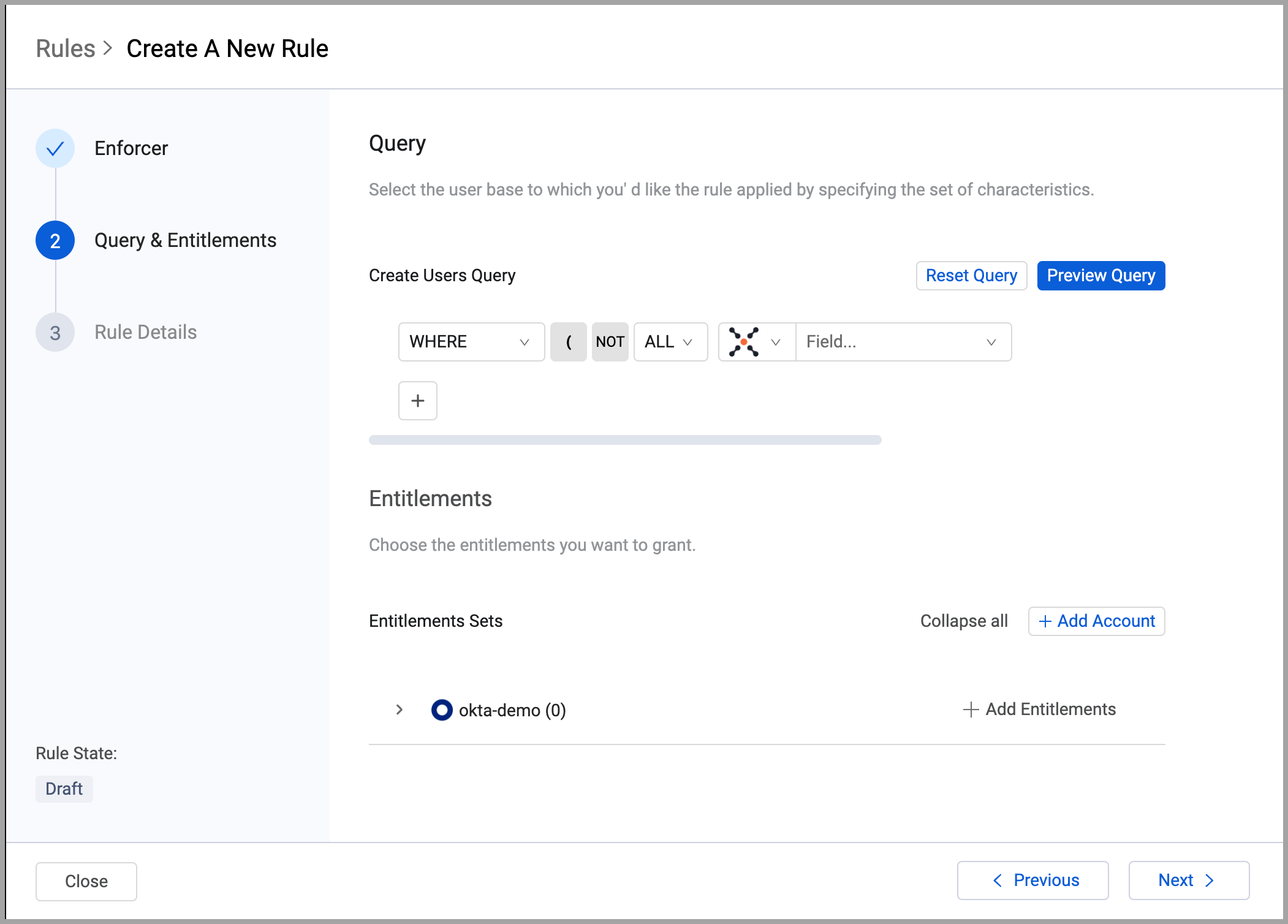Open the Field selection dropdown

[x=903, y=342]
